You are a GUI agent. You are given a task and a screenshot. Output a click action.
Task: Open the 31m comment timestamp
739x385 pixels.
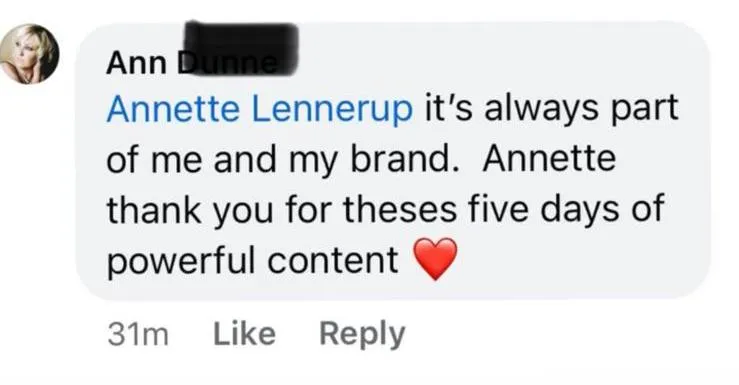[x=138, y=335]
